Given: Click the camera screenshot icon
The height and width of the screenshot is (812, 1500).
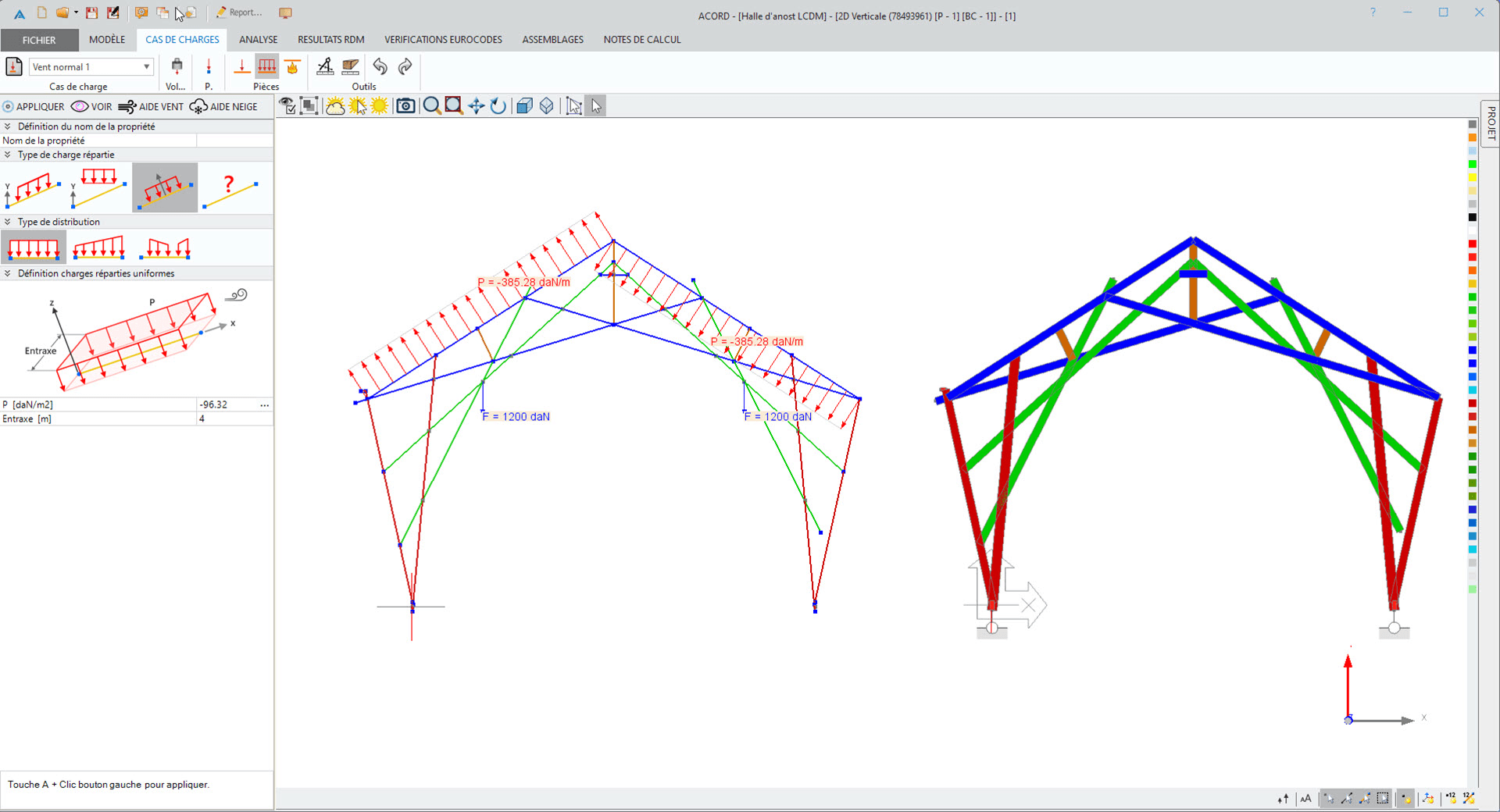Looking at the screenshot, I should click(405, 106).
